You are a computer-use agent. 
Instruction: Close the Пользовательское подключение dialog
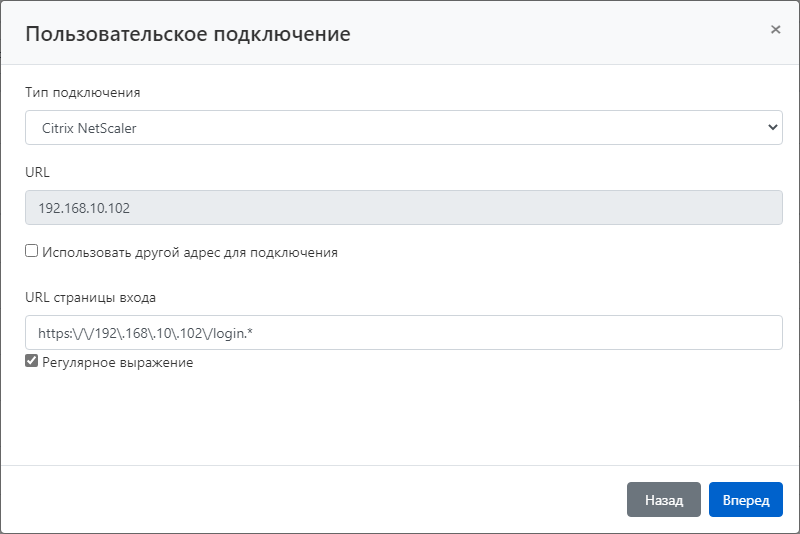pyautogui.click(x=775, y=30)
